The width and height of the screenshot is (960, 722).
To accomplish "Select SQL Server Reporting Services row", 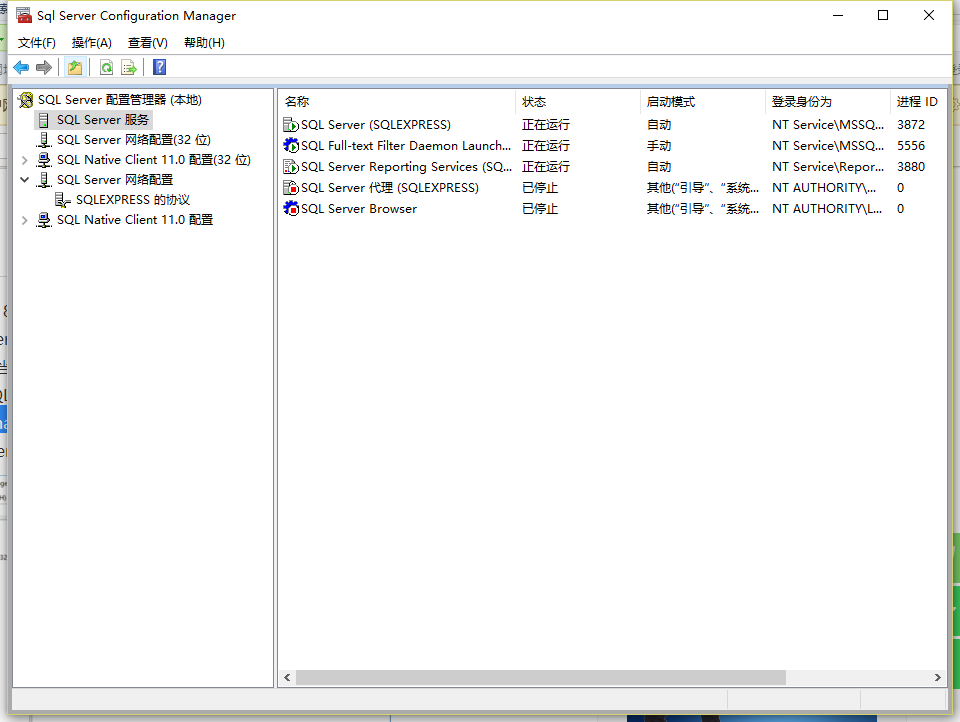I will 612,167.
